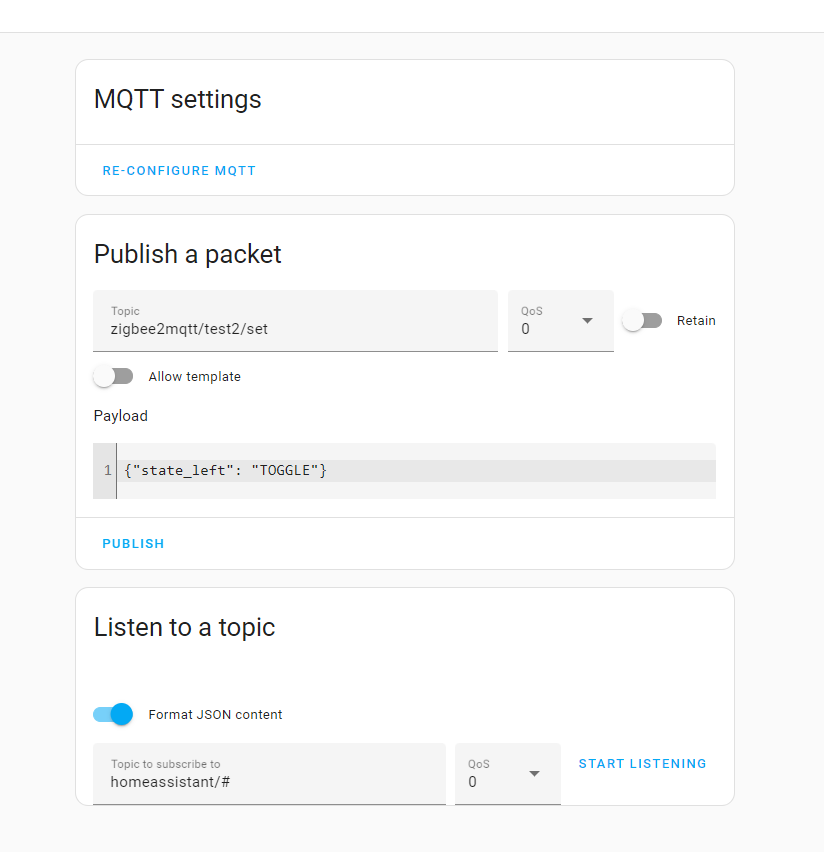Click the Format JSON content label
The image size is (824, 852).
click(x=215, y=715)
